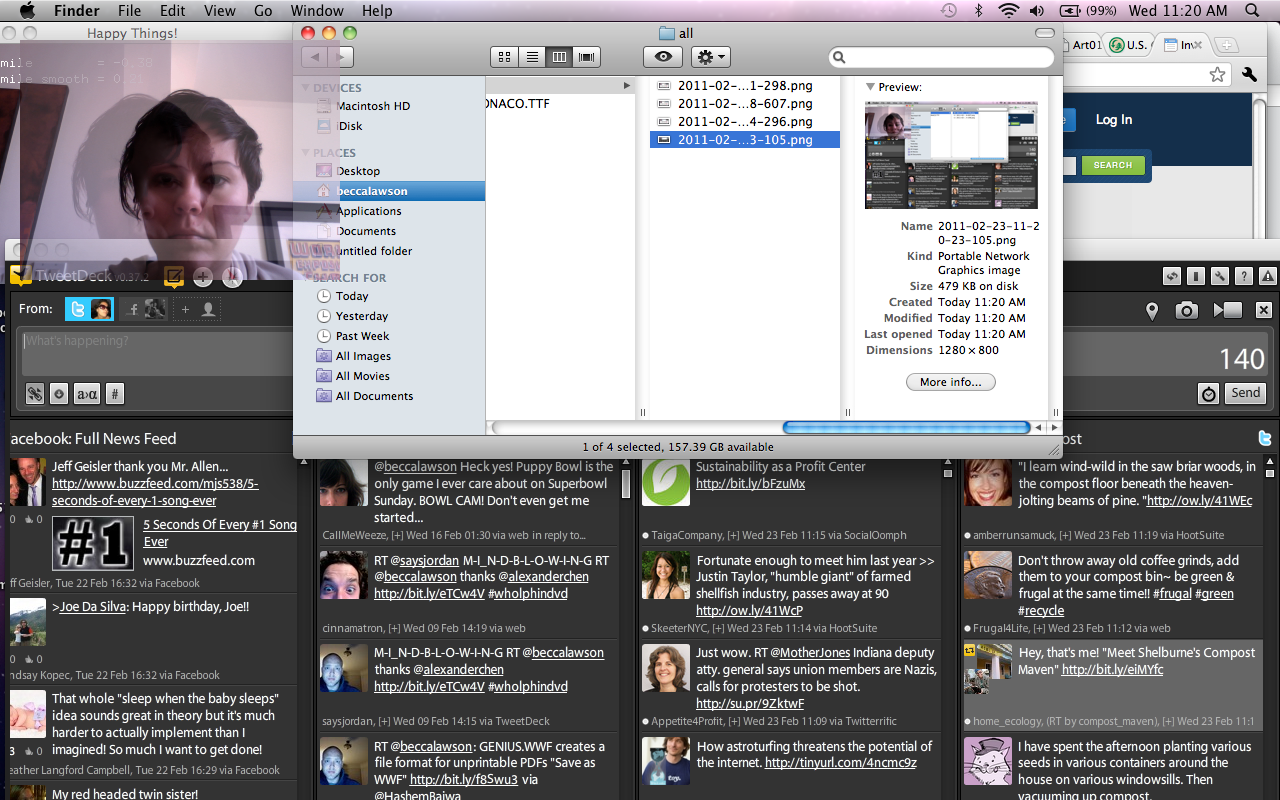The width and height of the screenshot is (1280, 800).
Task: Click the hashtag button below compose box
Action: (x=115, y=394)
